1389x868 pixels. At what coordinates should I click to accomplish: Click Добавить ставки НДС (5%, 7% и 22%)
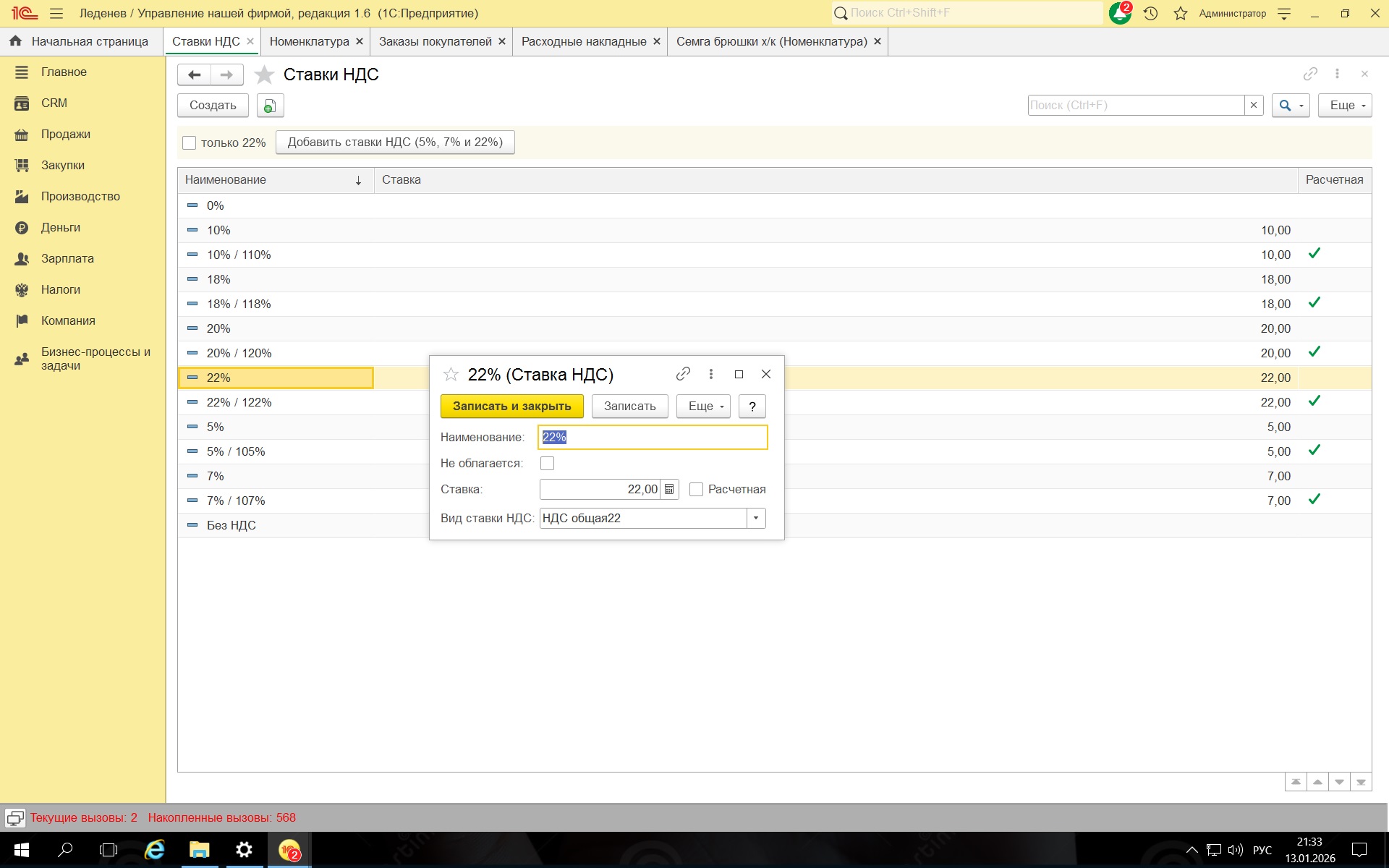395,142
